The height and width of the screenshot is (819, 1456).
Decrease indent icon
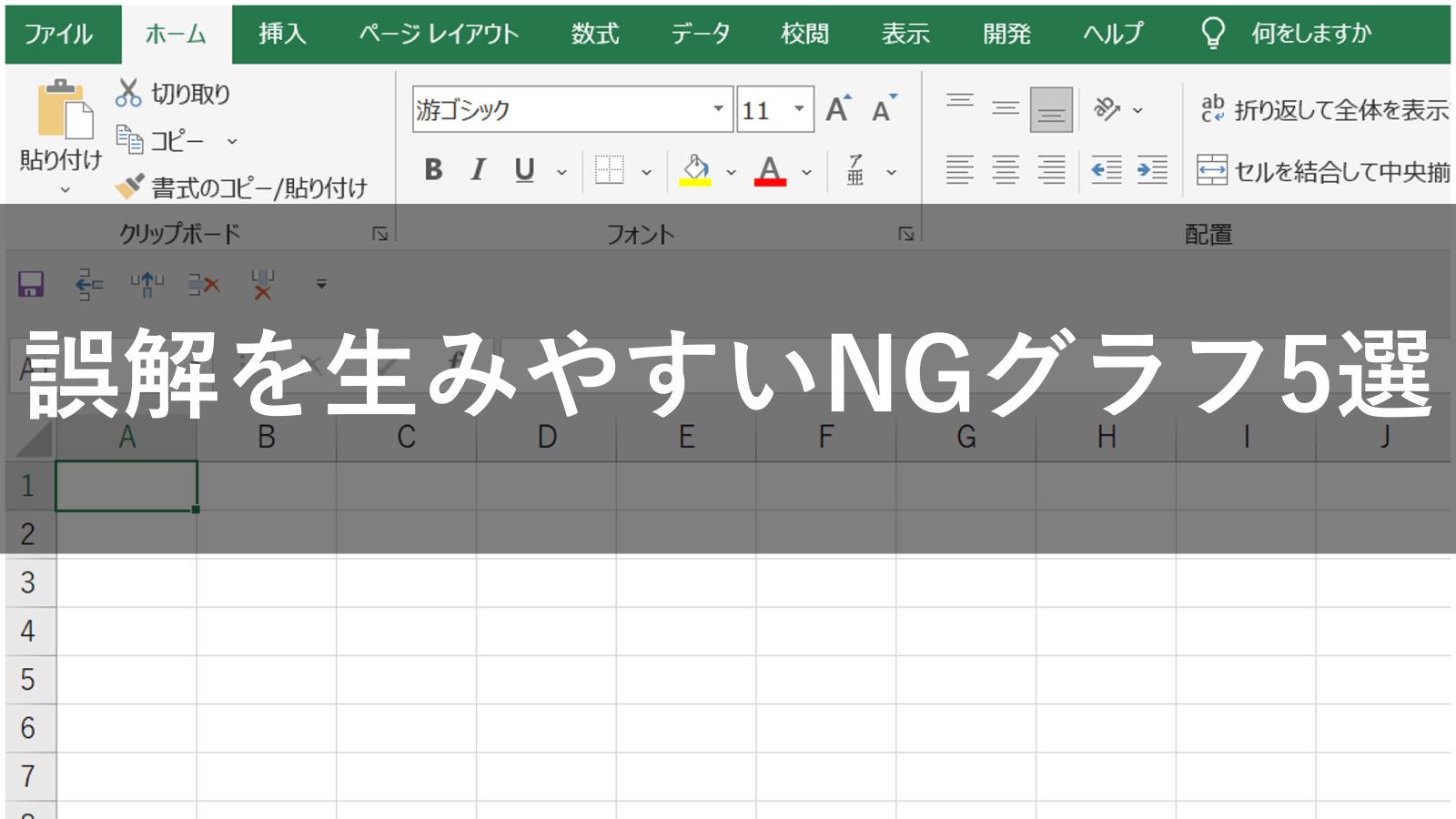(x=1106, y=169)
